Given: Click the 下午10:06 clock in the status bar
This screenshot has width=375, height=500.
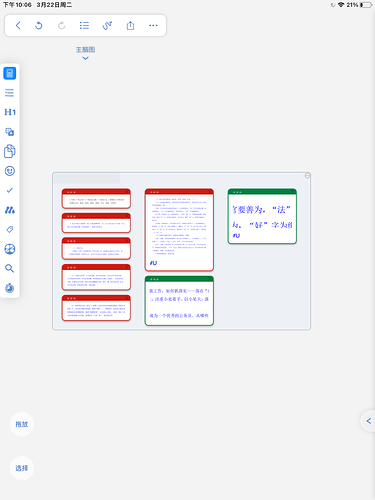Looking at the screenshot, I should click(17, 5).
